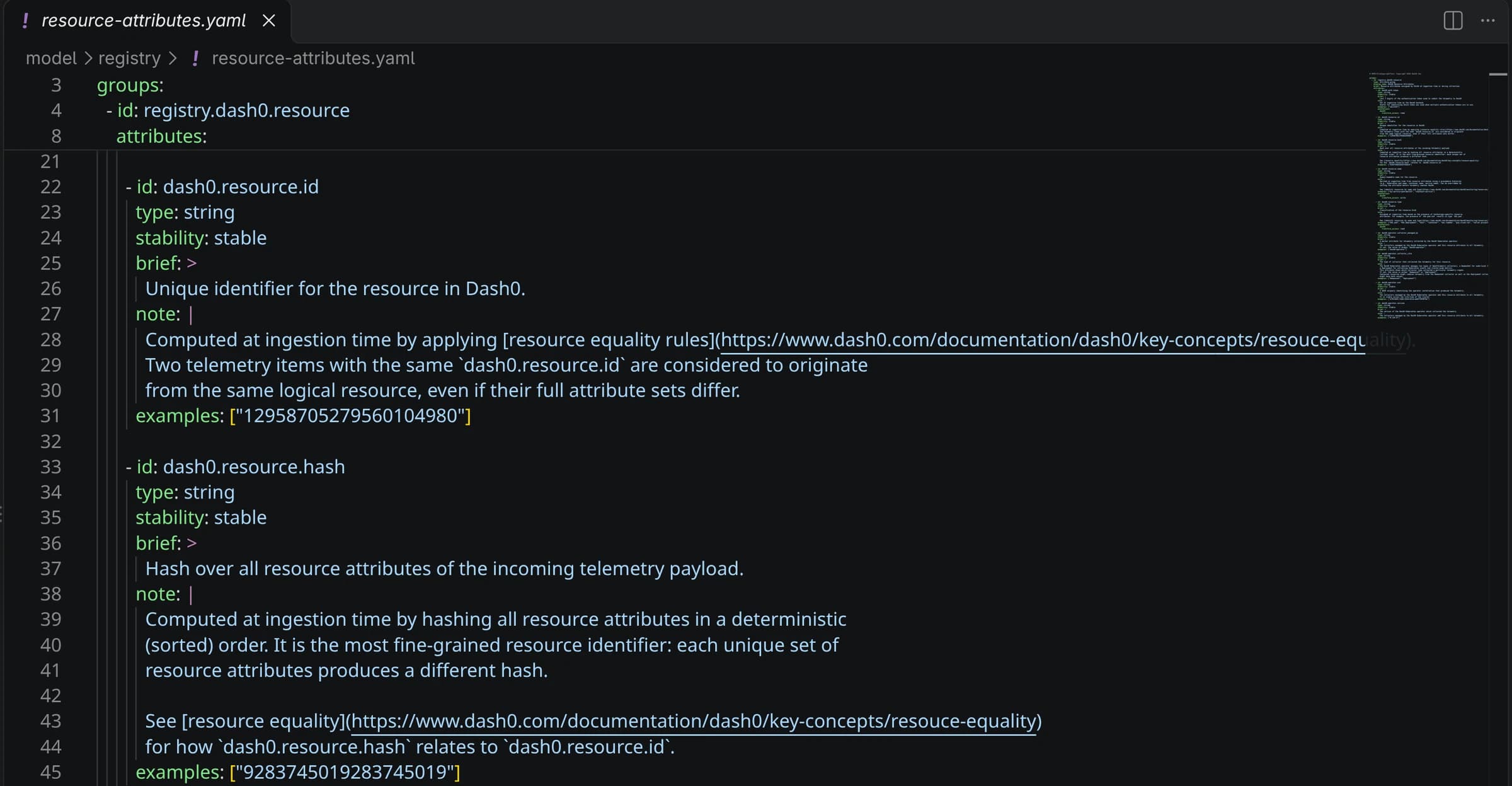Click the examples value 9283745019283745019
Screen dimensions: 1512x786
click(345, 772)
